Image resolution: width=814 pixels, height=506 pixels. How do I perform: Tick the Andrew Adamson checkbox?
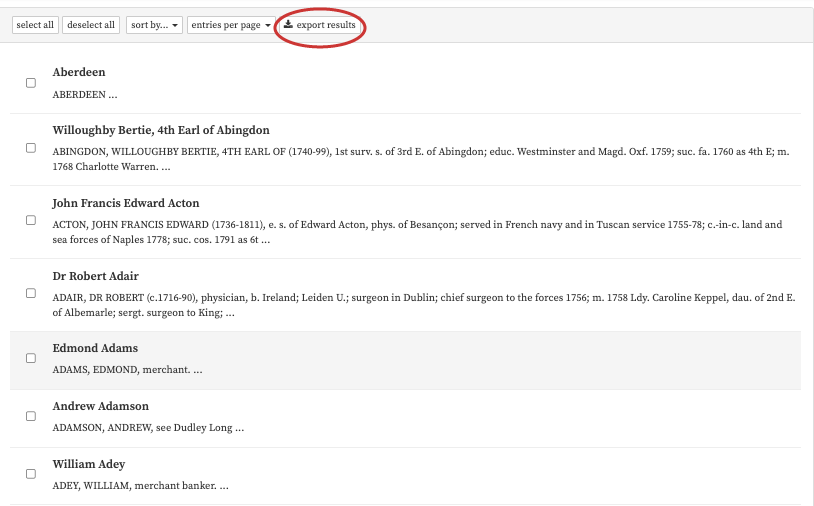(31, 416)
